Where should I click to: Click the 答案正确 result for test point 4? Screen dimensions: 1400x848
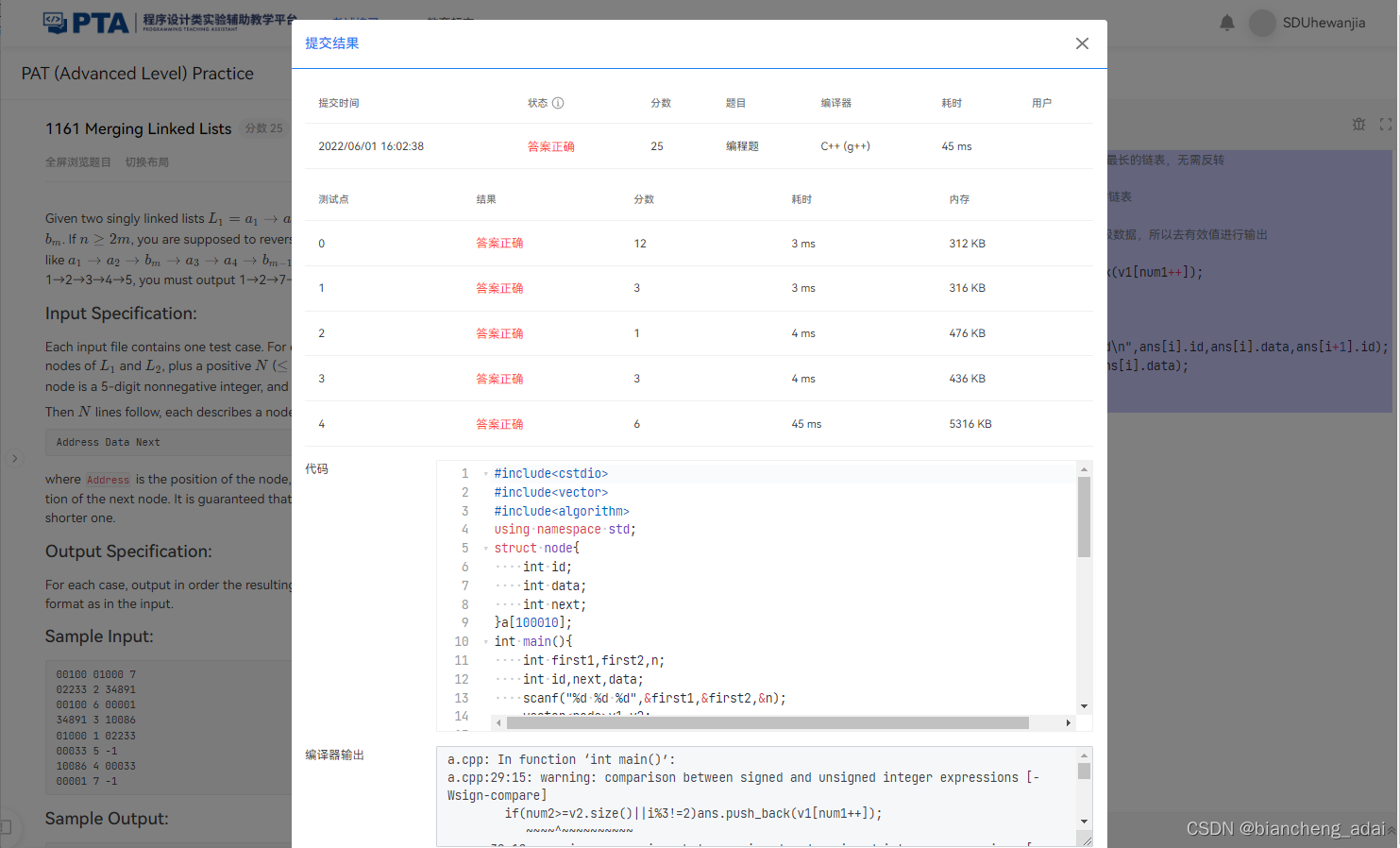499,424
